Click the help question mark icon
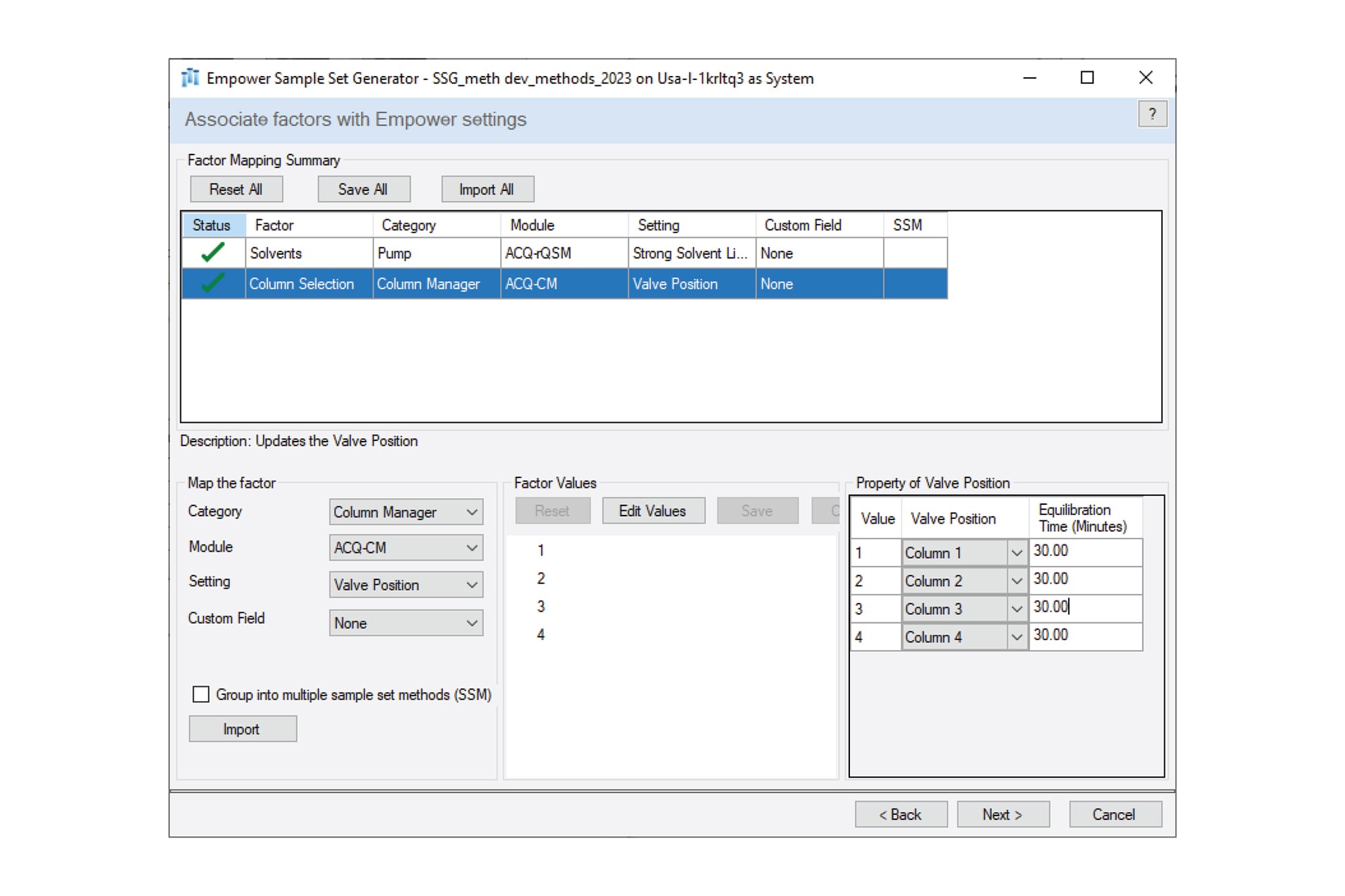The width and height of the screenshot is (1345, 896). click(x=1154, y=114)
